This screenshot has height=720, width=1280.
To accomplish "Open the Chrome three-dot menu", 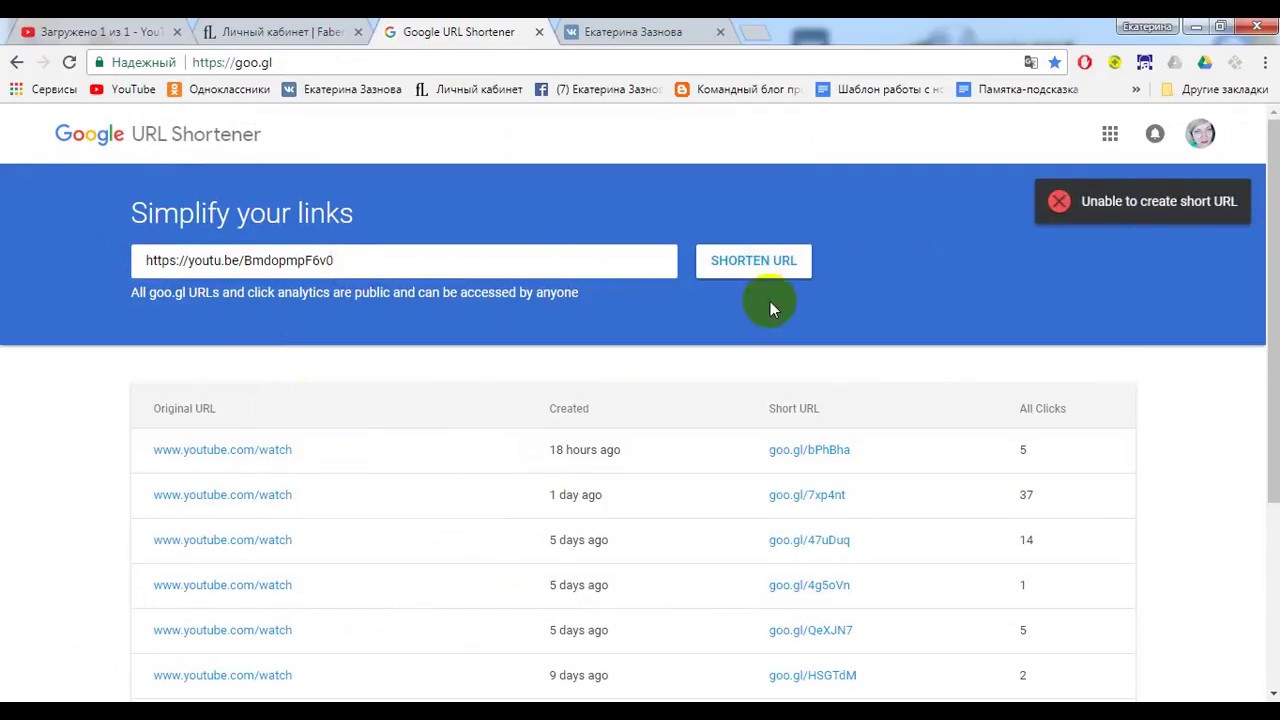I will pyautogui.click(x=1265, y=62).
